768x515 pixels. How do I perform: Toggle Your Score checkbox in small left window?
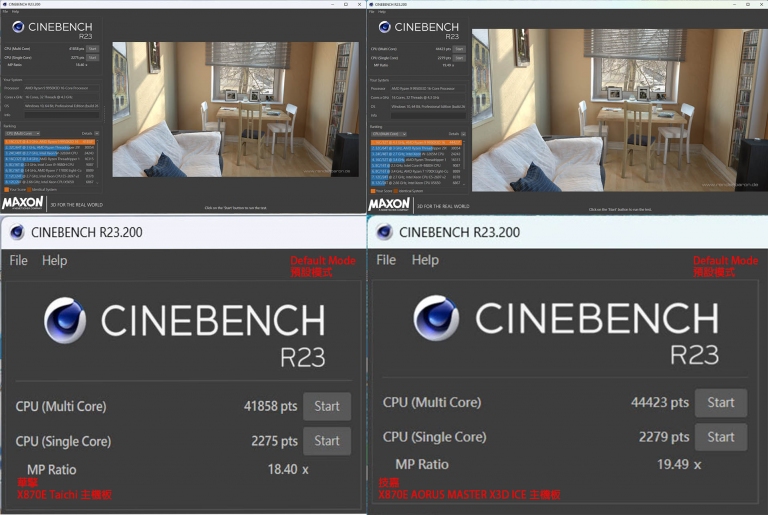click(6, 190)
